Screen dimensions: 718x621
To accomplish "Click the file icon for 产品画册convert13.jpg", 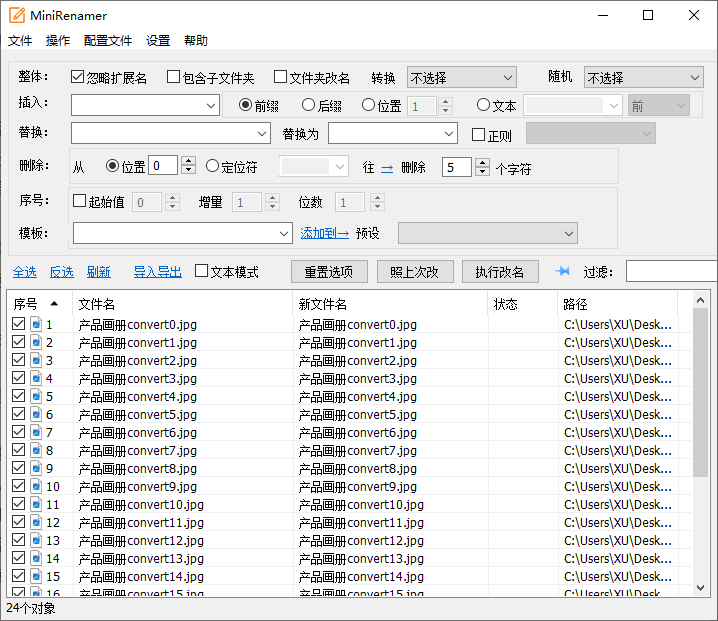I will (x=36, y=558).
